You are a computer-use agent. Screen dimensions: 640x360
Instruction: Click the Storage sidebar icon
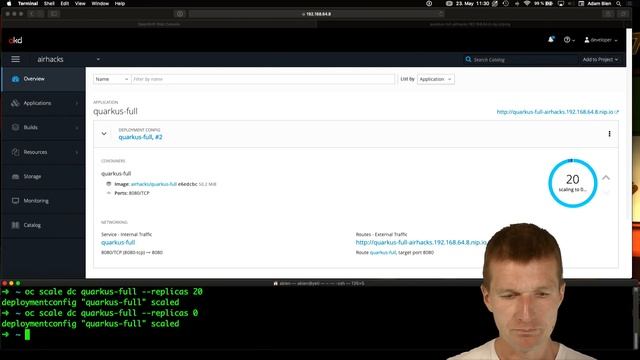click(16, 176)
